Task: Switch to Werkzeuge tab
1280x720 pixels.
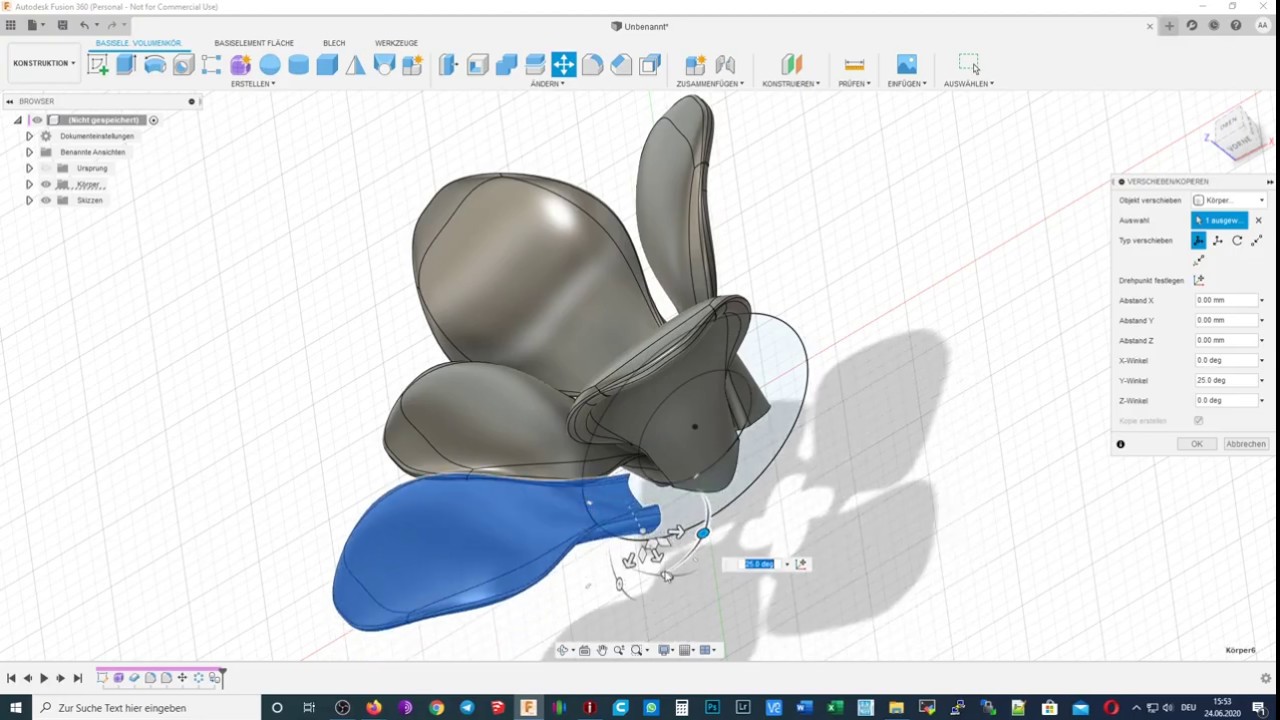Action: point(396,43)
